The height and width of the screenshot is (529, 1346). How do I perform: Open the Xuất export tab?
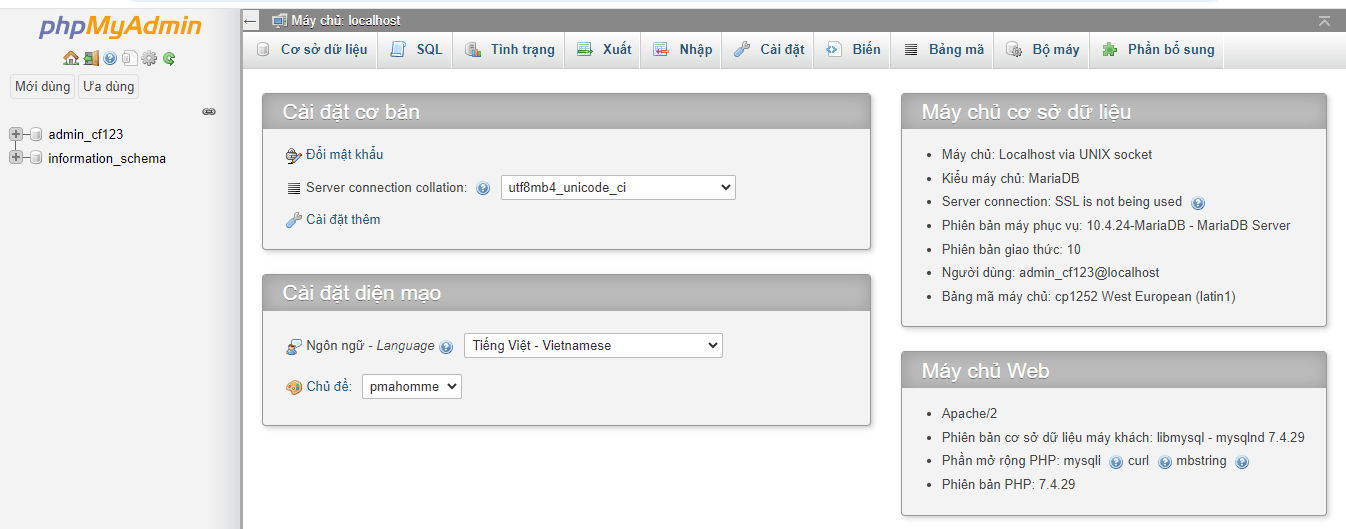(x=604, y=49)
